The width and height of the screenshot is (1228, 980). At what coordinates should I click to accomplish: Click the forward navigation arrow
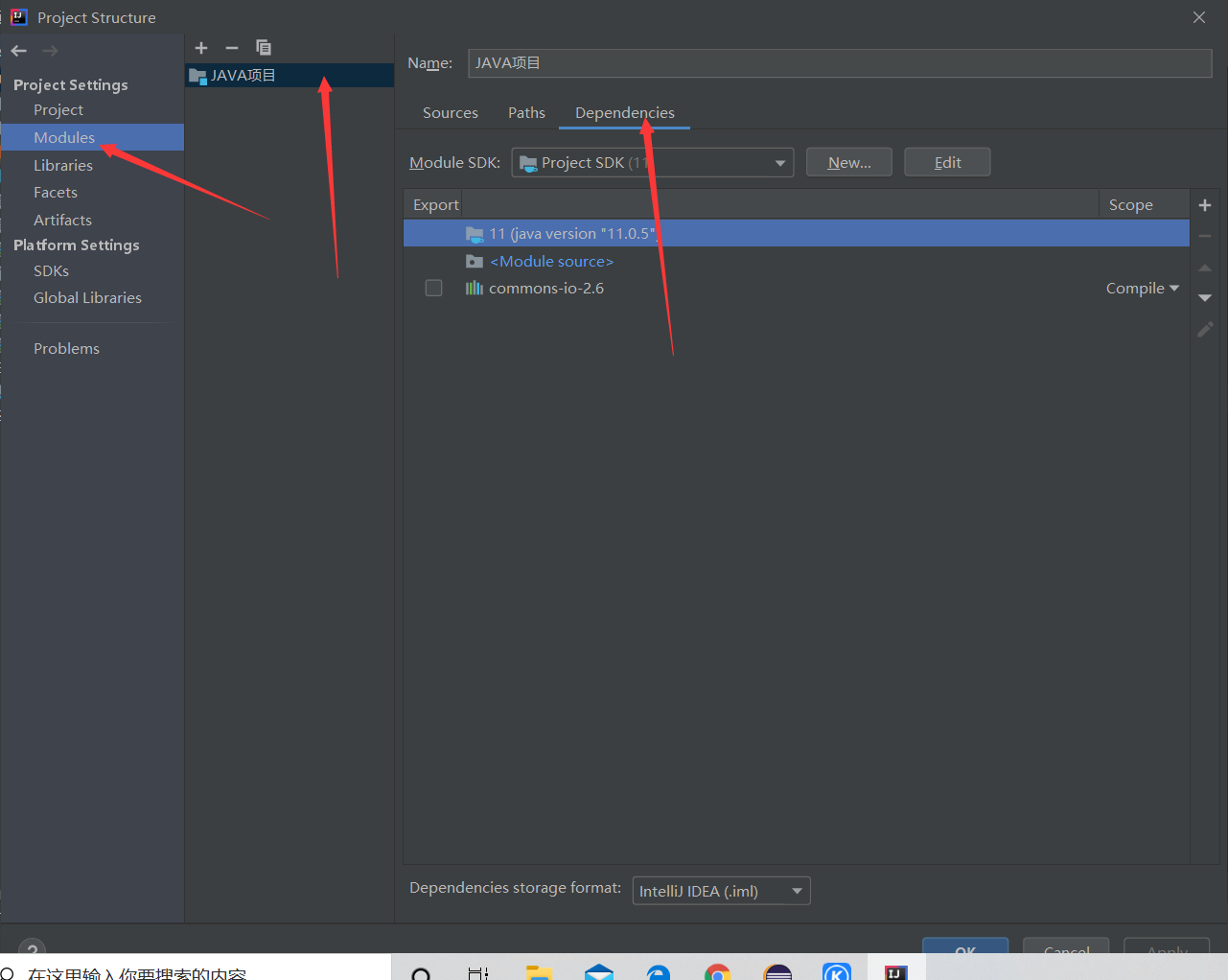point(50,50)
